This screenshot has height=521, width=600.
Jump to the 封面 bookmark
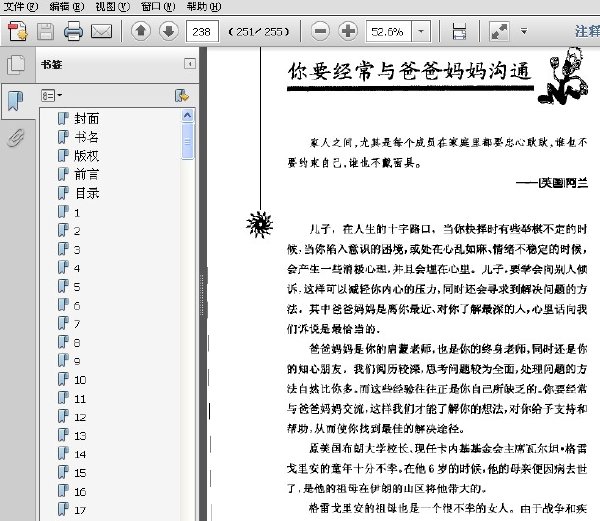(87, 119)
